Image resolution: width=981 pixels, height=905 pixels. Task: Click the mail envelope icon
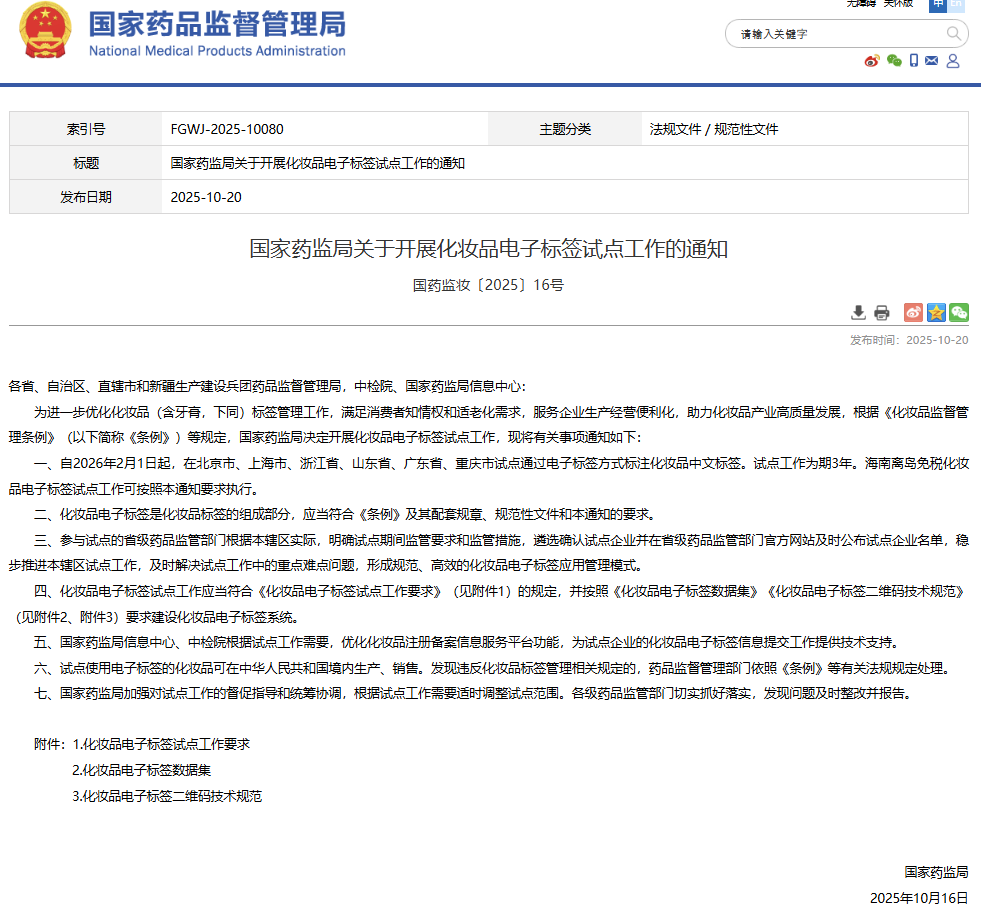932,61
